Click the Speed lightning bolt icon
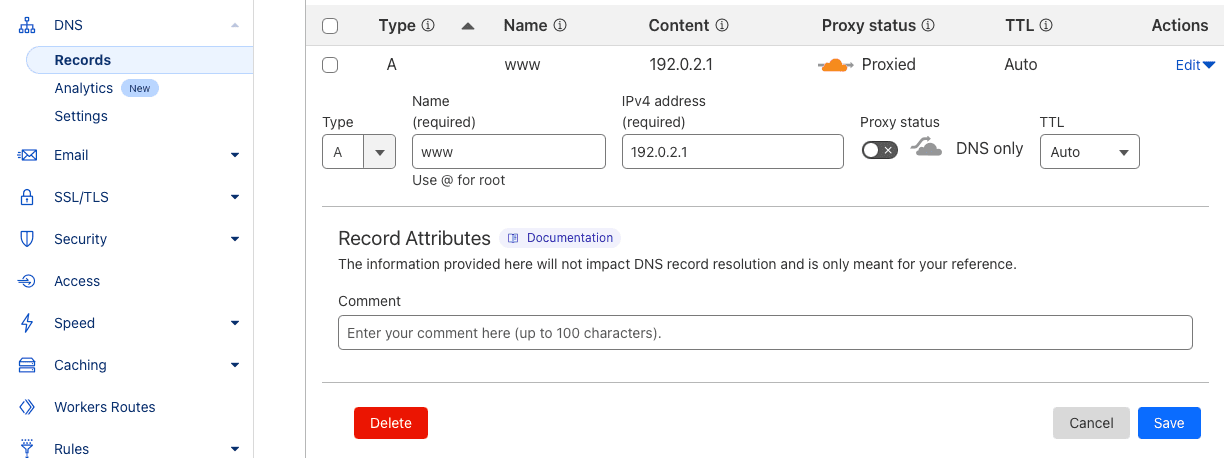The image size is (1224, 458). (27, 323)
